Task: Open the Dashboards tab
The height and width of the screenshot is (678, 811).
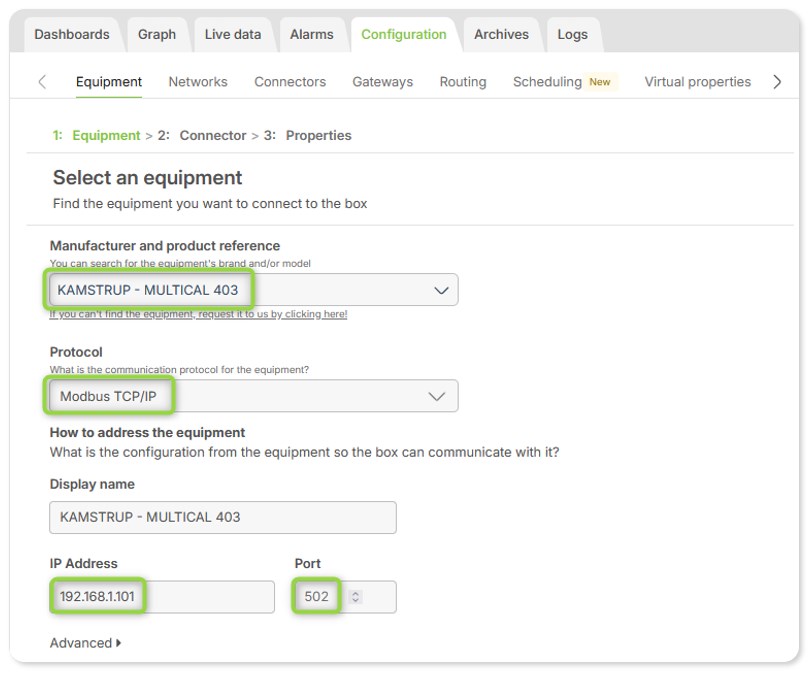Action: (72, 35)
